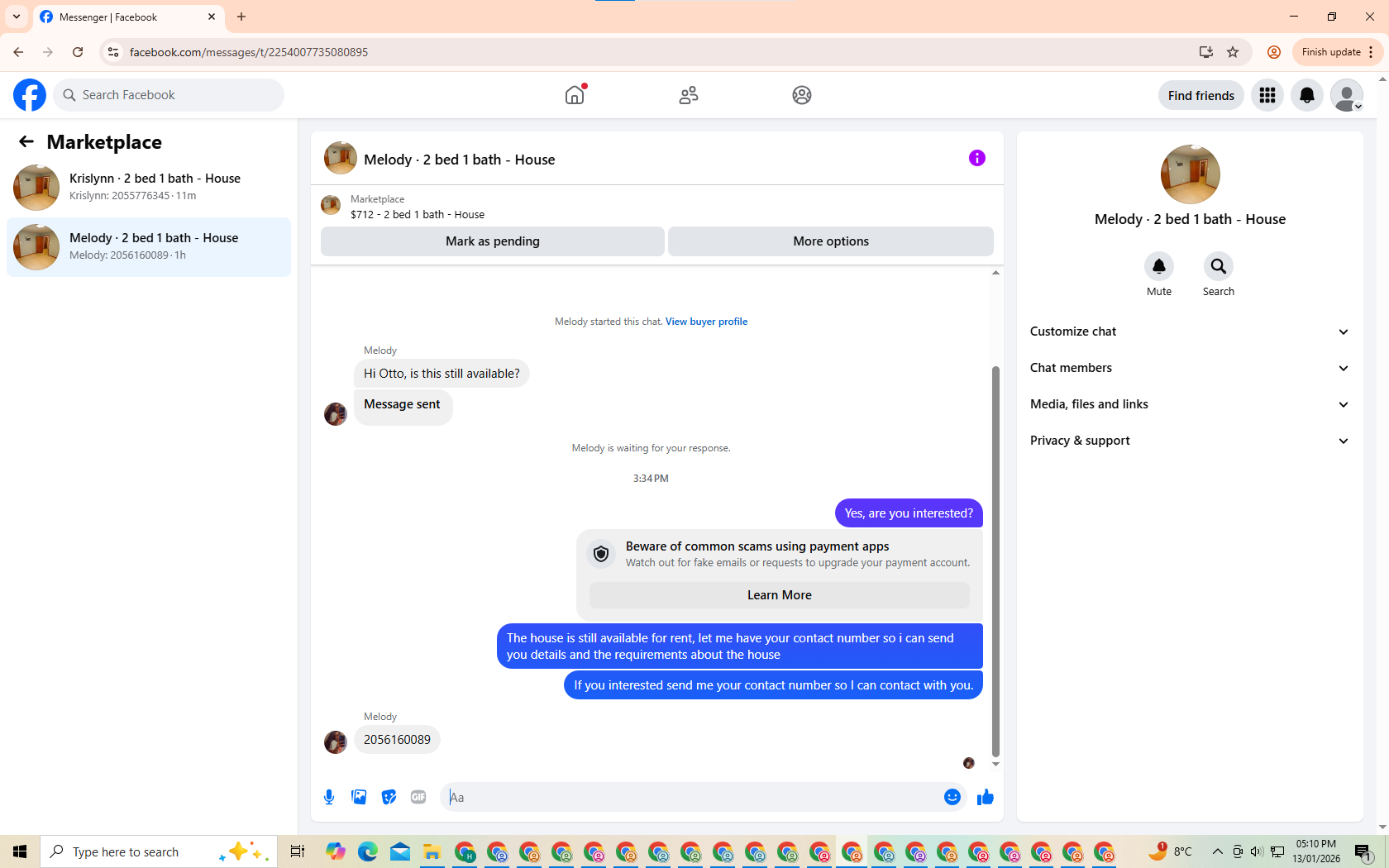Viewport: 1389px width, 868px height.
Task: Expand Customize chat section
Action: pos(1190,331)
